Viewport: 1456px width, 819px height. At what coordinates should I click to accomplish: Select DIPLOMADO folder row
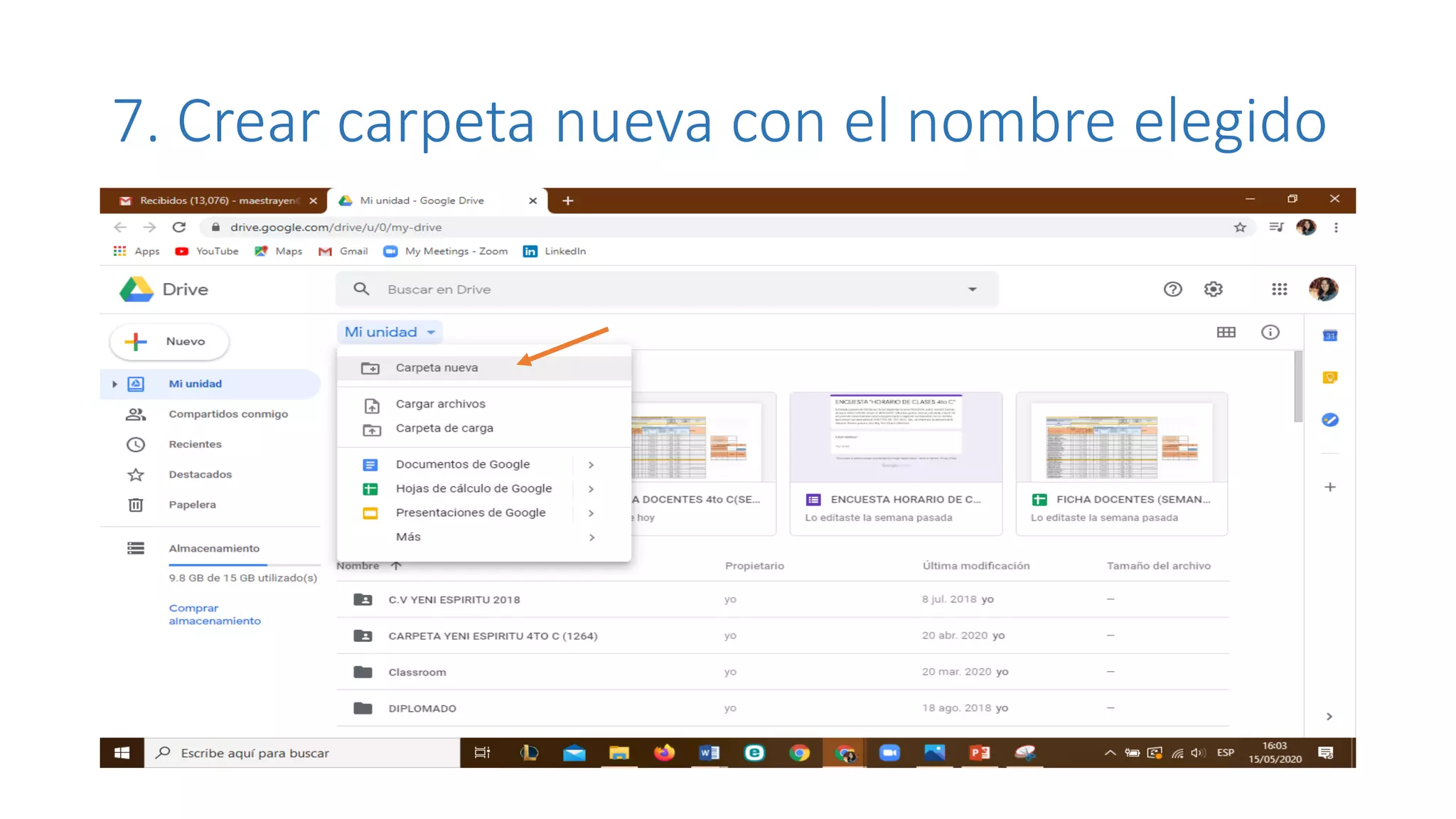click(x=783, y=708)
